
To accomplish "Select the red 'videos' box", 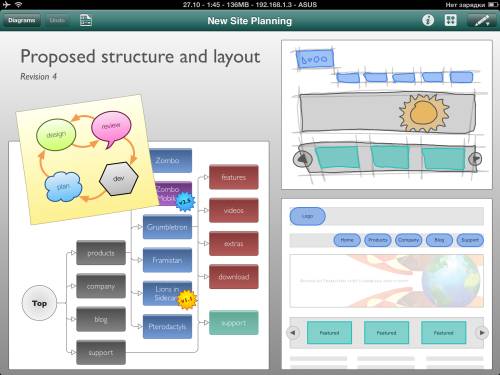I will (x=234, y=210).
